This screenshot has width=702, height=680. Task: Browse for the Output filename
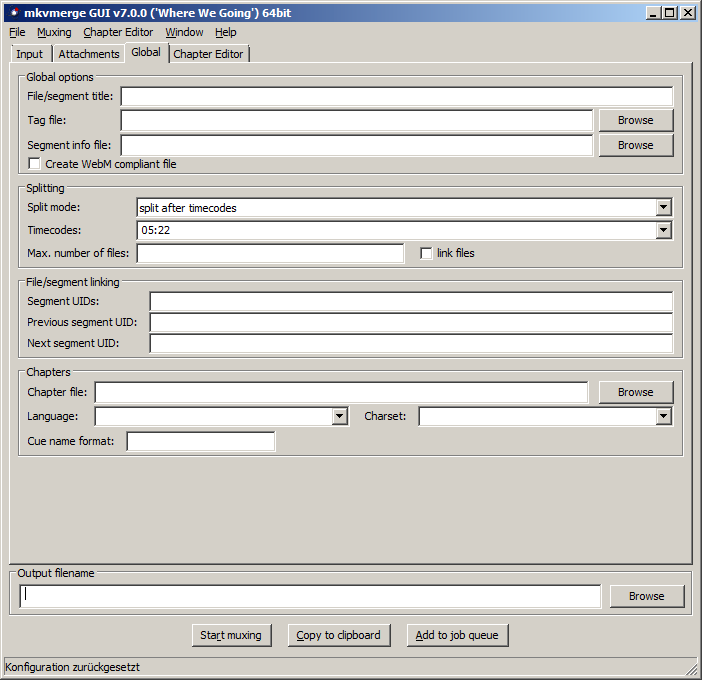pos(647,596)
